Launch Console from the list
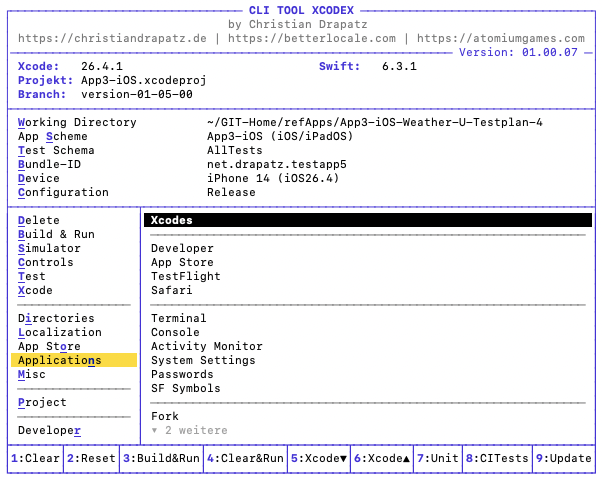This screenshot has width=602, height=479. pyautogui.click(x=175, y=332)
